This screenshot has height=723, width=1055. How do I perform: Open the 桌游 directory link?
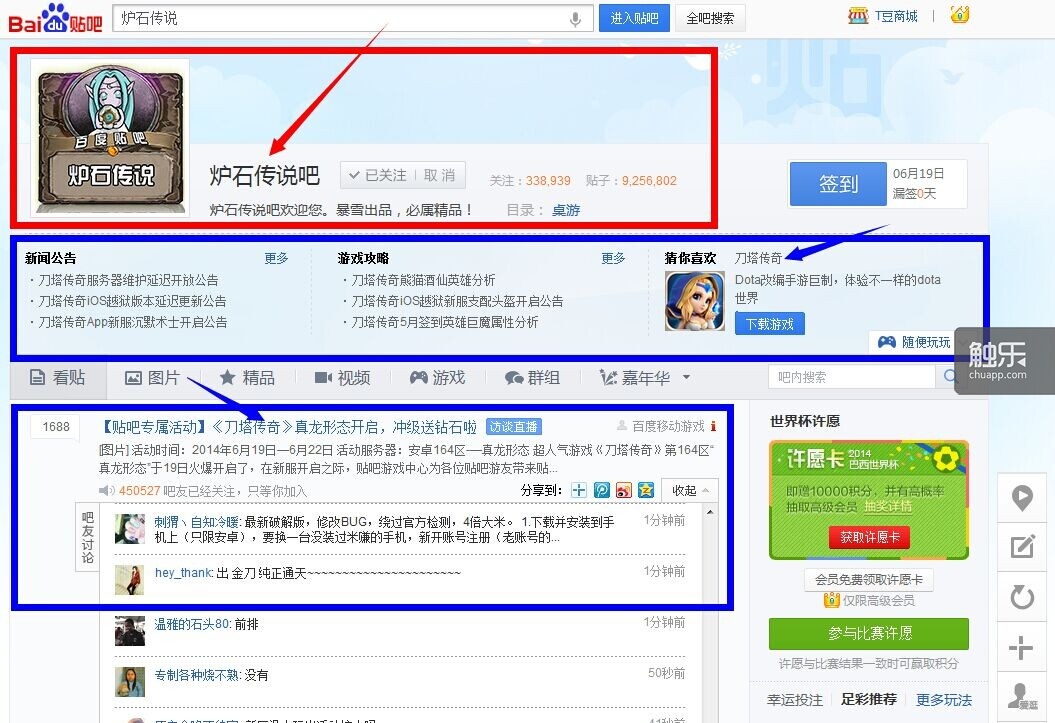[566, 211]
